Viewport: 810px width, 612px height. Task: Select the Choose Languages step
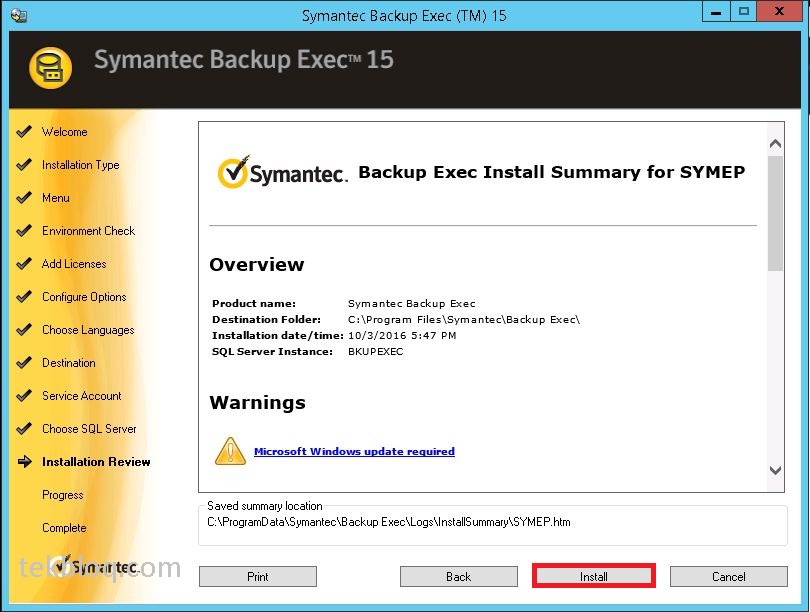(x=88, y=330)
